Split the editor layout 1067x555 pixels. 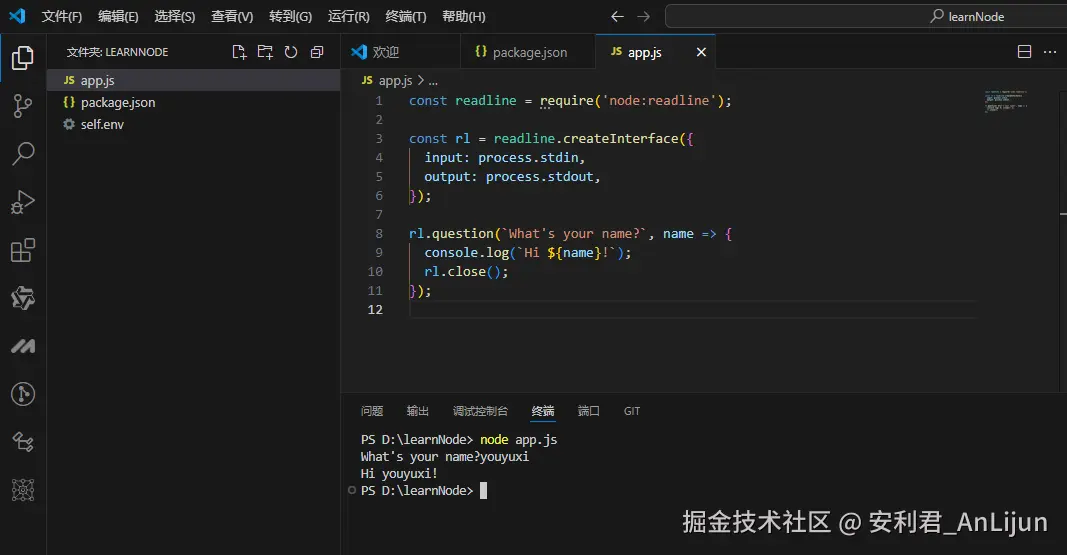click(1024, 52)
